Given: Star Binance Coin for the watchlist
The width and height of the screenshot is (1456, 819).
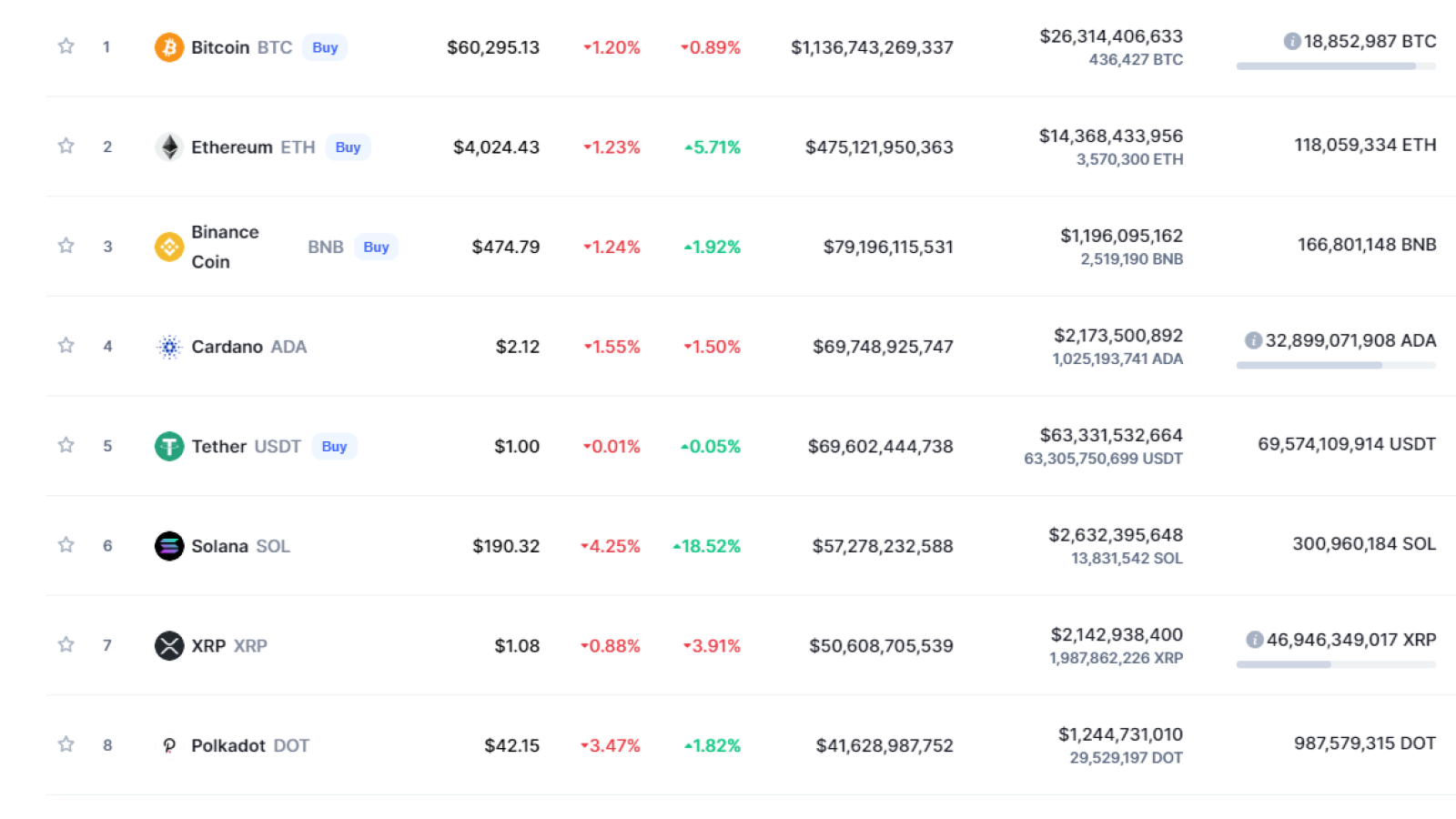Looking at the screenshot, I should pyautogui.click(x=66, y=246).
